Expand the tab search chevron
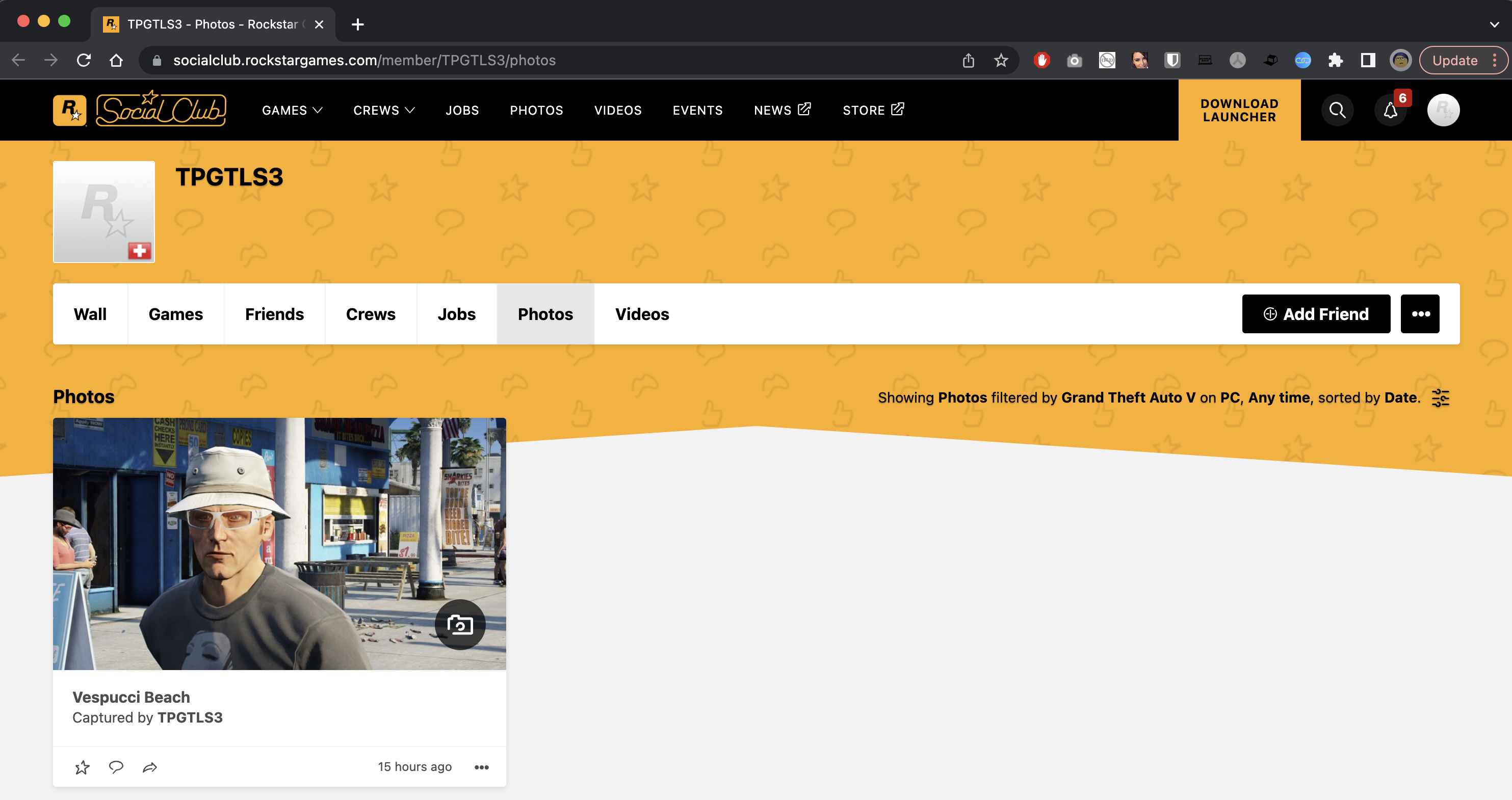1512x800 pixels. click(1494, 24)
